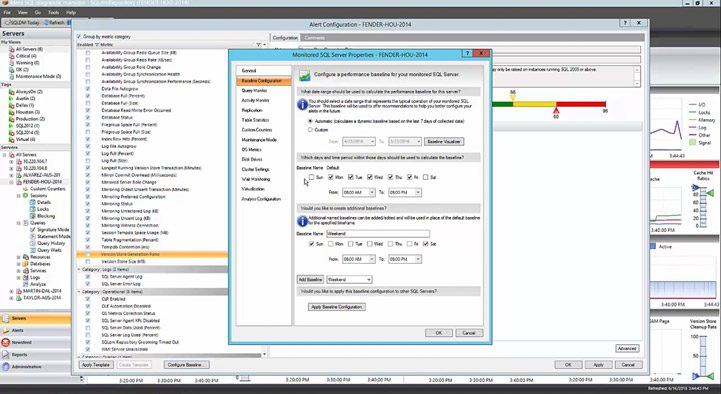Click the Sessions node icon
The width and height of the screenshot is (721, 394).
coord(26,195)
